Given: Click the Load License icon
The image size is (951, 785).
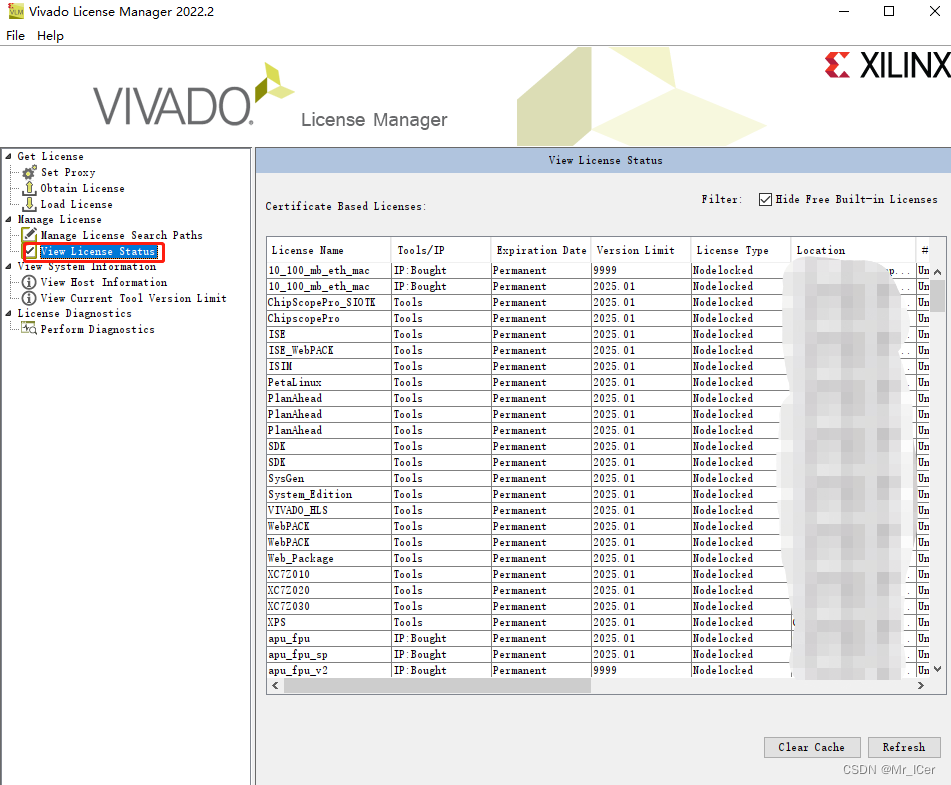Looking at the screenshot, I should tap(29, 204).
